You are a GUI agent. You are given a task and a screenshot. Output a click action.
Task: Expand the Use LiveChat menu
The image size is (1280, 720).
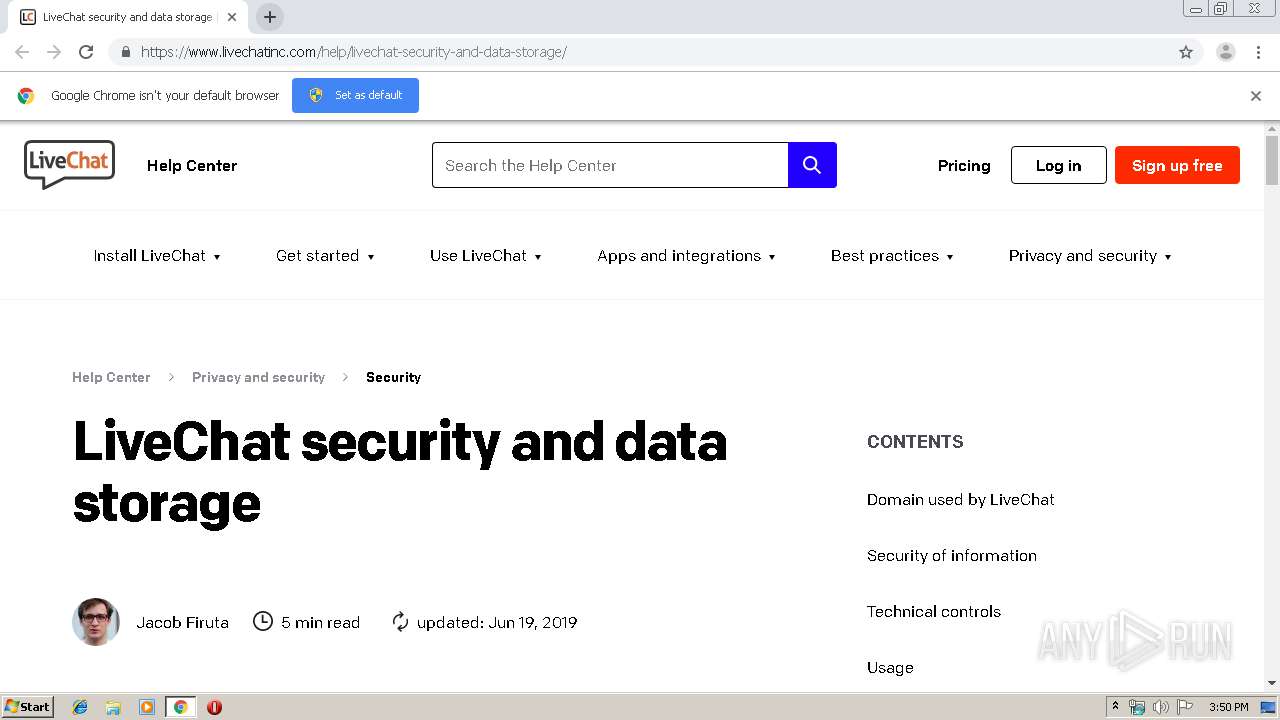[486, 256]
